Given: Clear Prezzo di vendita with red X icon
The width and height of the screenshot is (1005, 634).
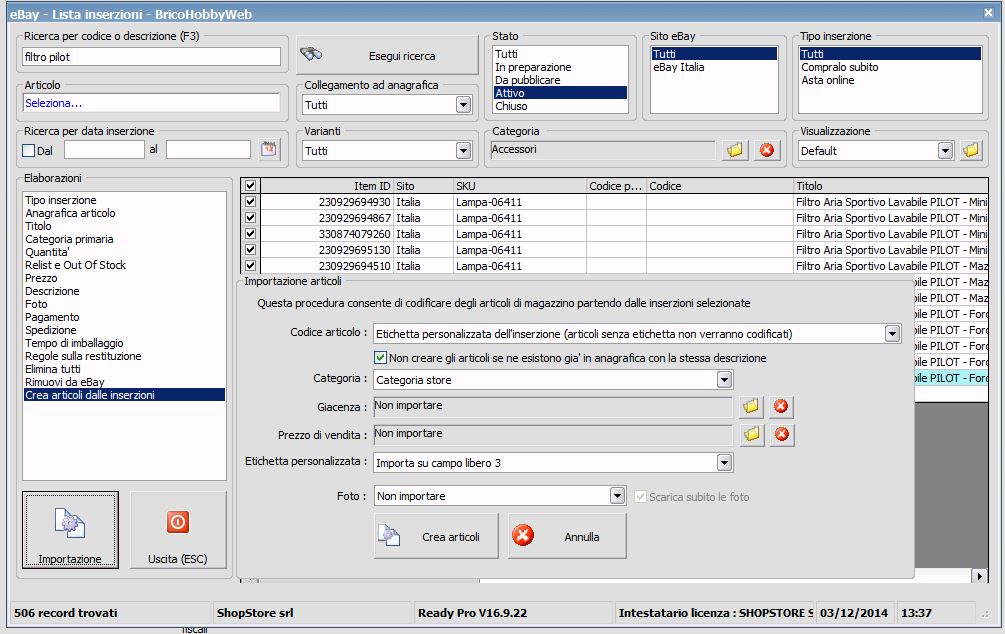Looking at the screenshot, I should (x=782, y=434).
